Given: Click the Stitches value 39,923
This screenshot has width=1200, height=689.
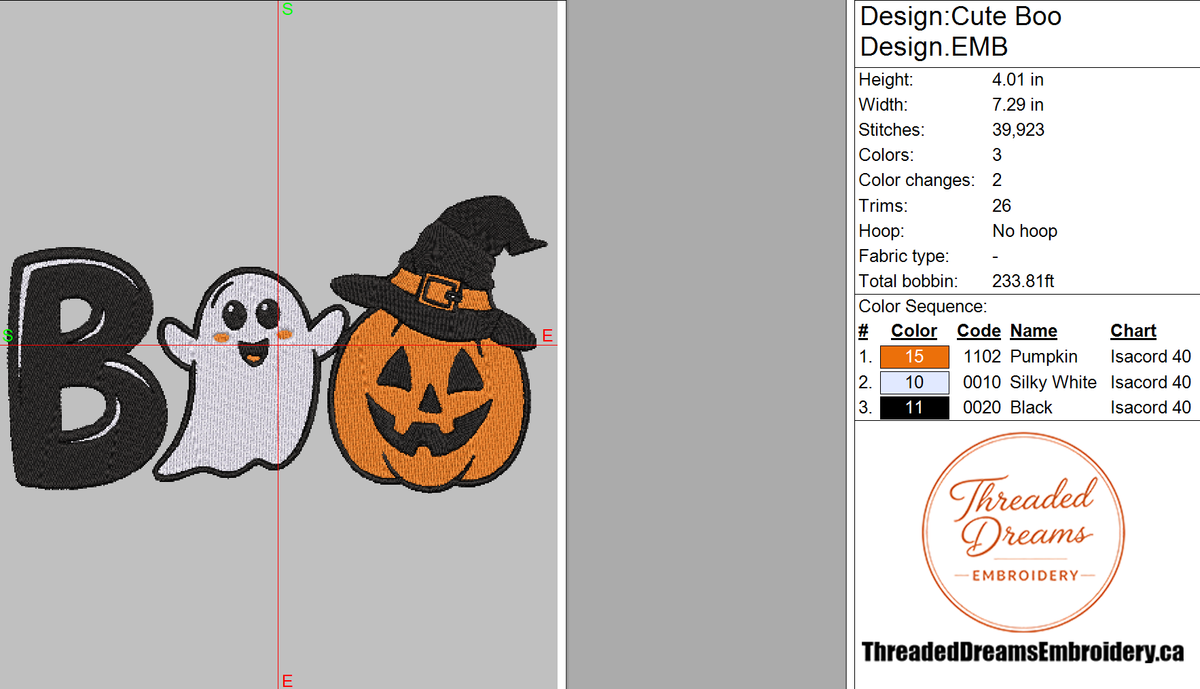Looking at the screenshot, I should (x=1020, y=130).
